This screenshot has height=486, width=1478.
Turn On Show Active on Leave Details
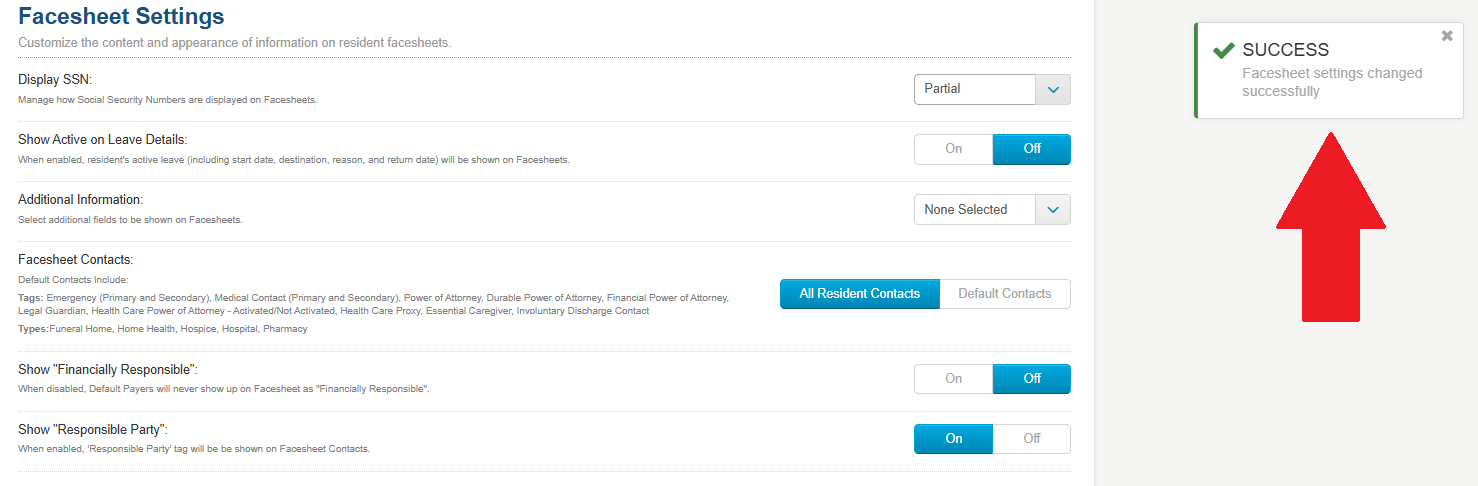pyautogui.click(x=953, y=149)
